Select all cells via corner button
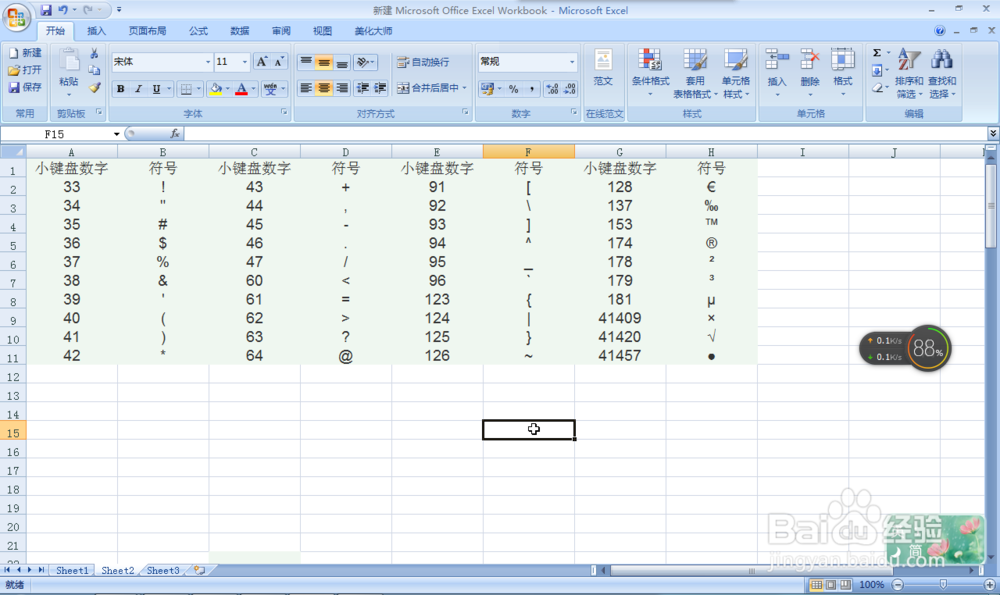1000x595 pixels. click(x=13, y=152)
